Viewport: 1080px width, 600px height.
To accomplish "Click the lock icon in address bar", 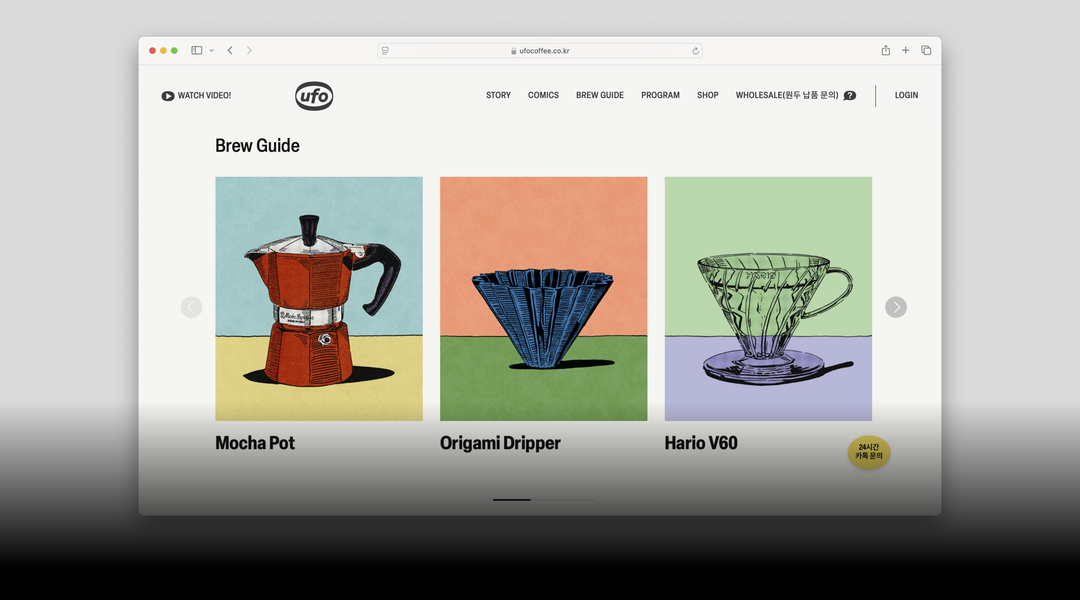I will [x=514, y=51].
